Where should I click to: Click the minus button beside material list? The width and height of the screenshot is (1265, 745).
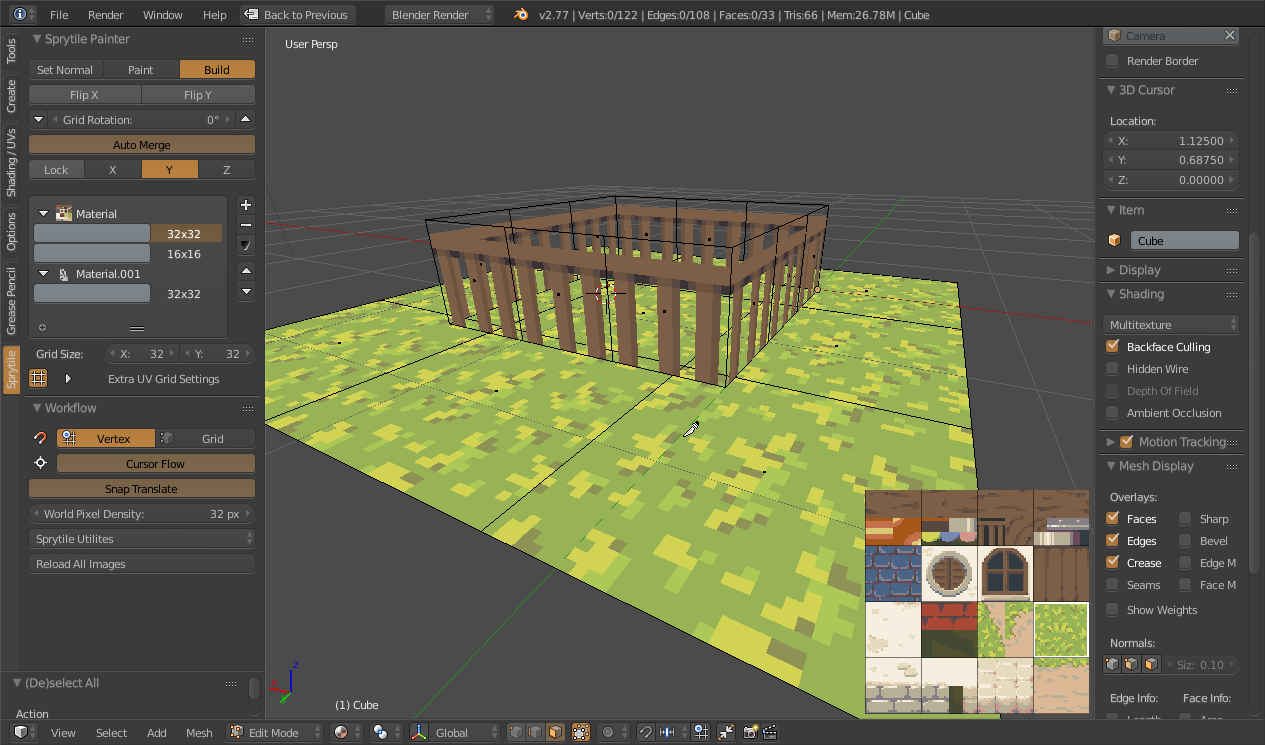tap(246, 225)
